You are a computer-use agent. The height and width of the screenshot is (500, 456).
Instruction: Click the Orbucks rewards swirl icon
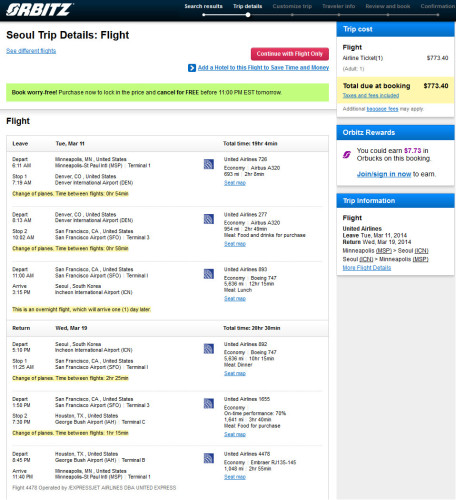tap(347, 155)
